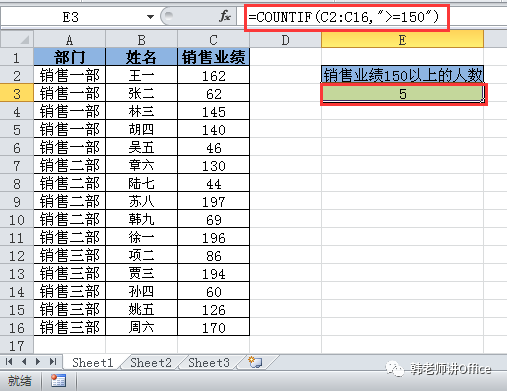The width and height of the screenshot is (507, 391).
Task: Select the cell with name 孙四
Action: tap(141, 291)
